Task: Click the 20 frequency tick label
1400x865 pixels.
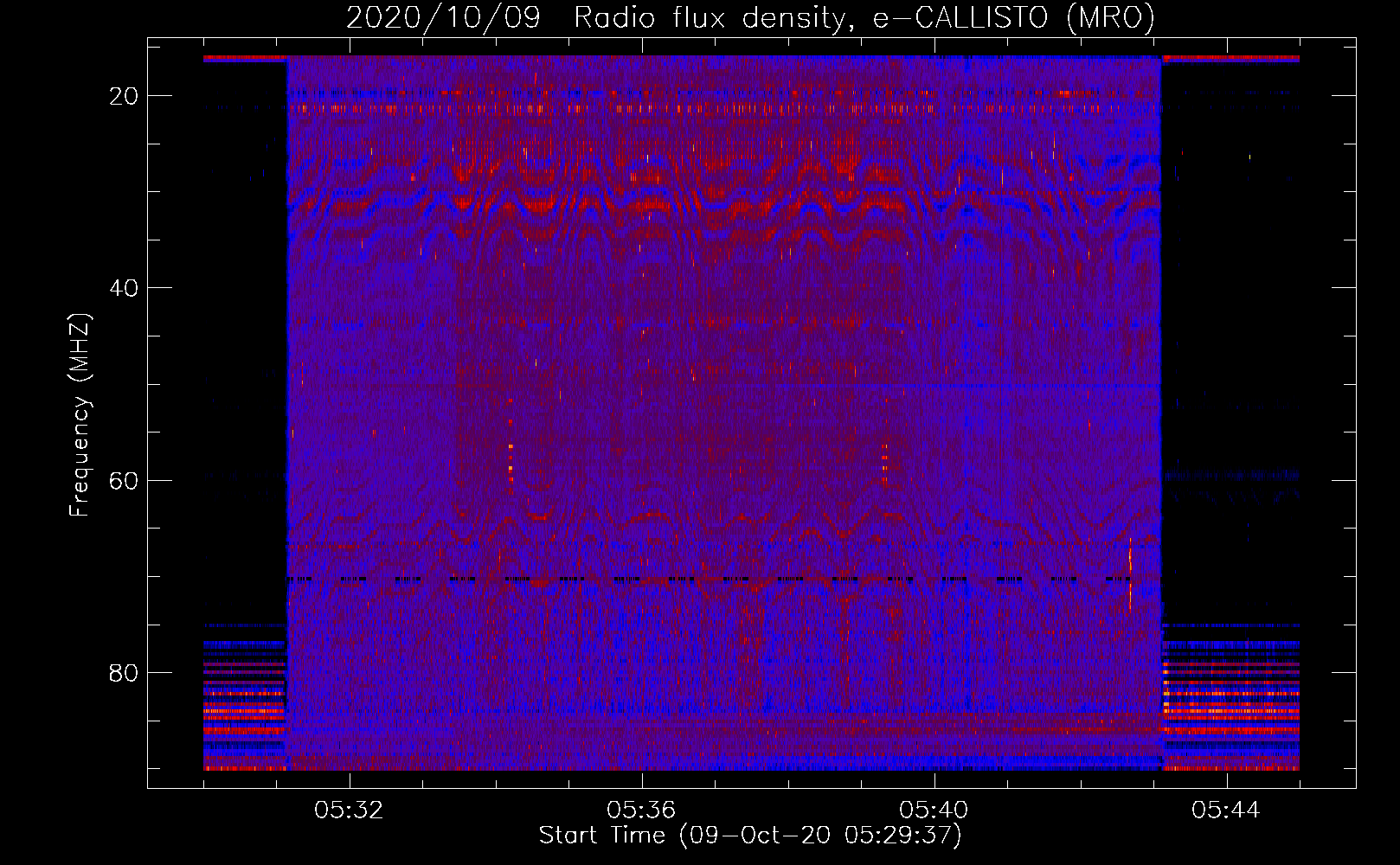Action: pos(125,96)
